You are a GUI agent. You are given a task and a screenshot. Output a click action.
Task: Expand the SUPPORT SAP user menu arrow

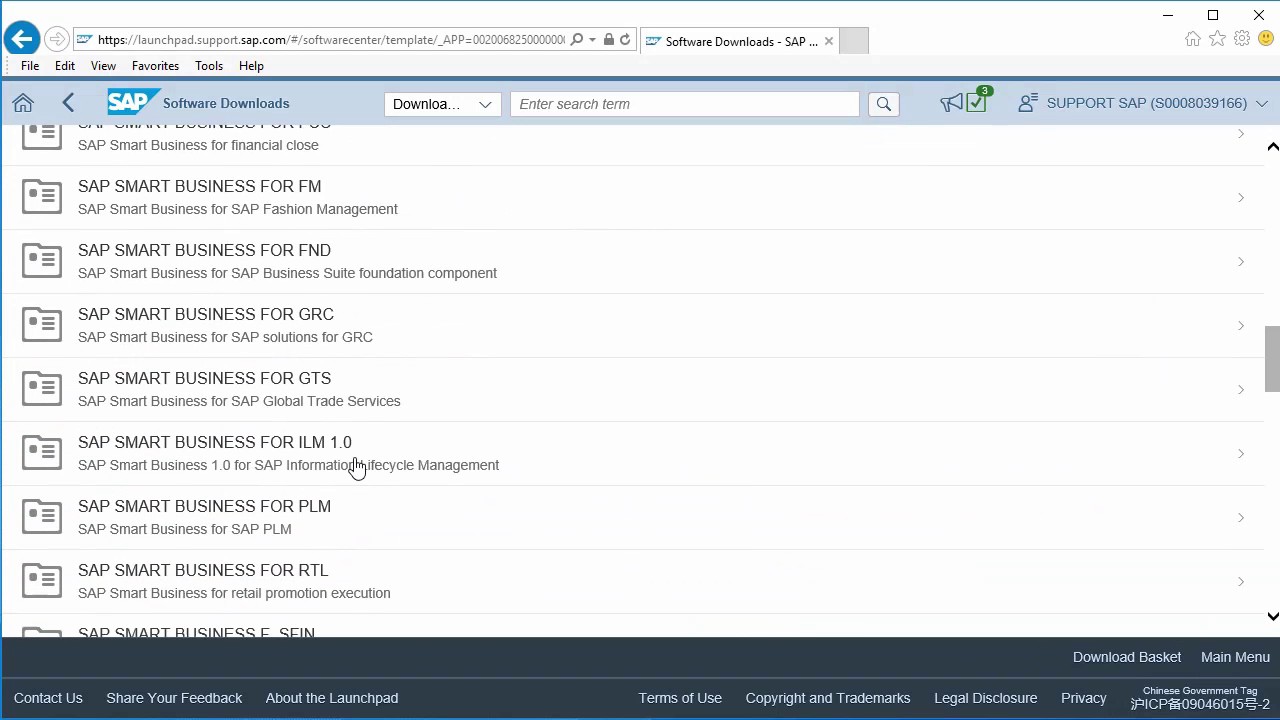pos(1261,103)
